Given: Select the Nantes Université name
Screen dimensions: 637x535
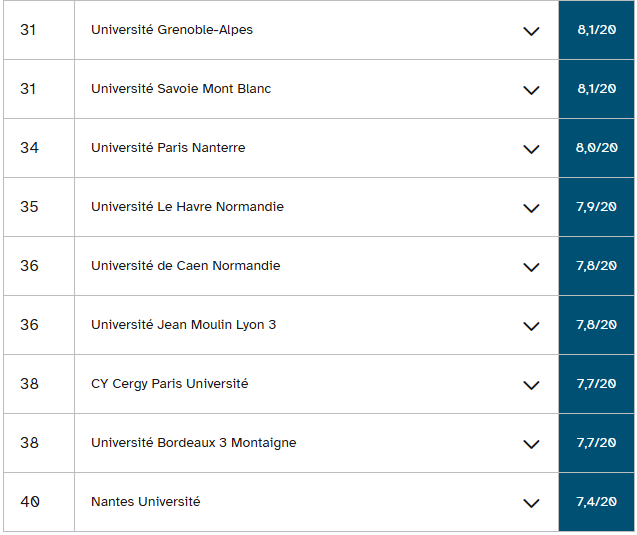Looking at the screenshot, I should [145, 502].
